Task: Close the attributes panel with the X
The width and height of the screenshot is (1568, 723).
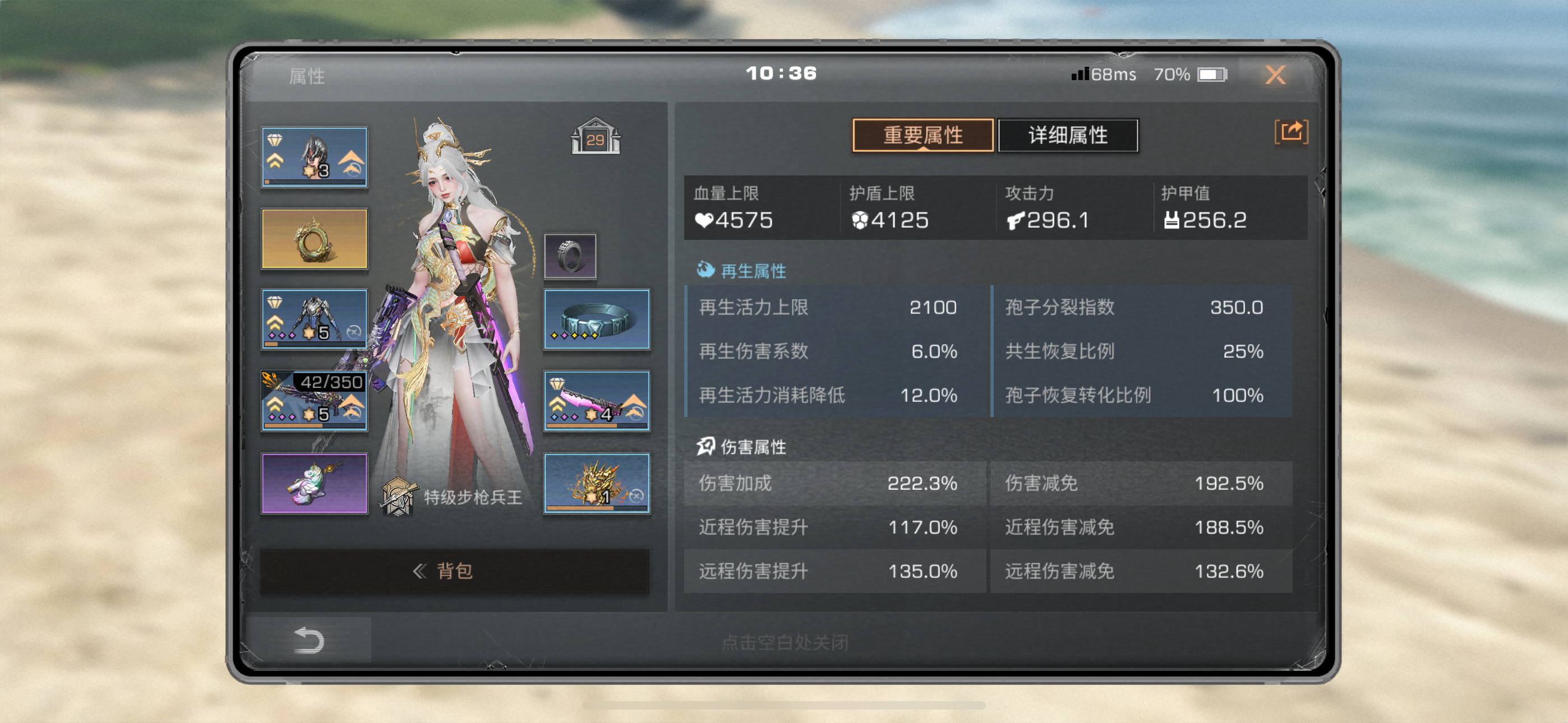Action: (1275, 75)
